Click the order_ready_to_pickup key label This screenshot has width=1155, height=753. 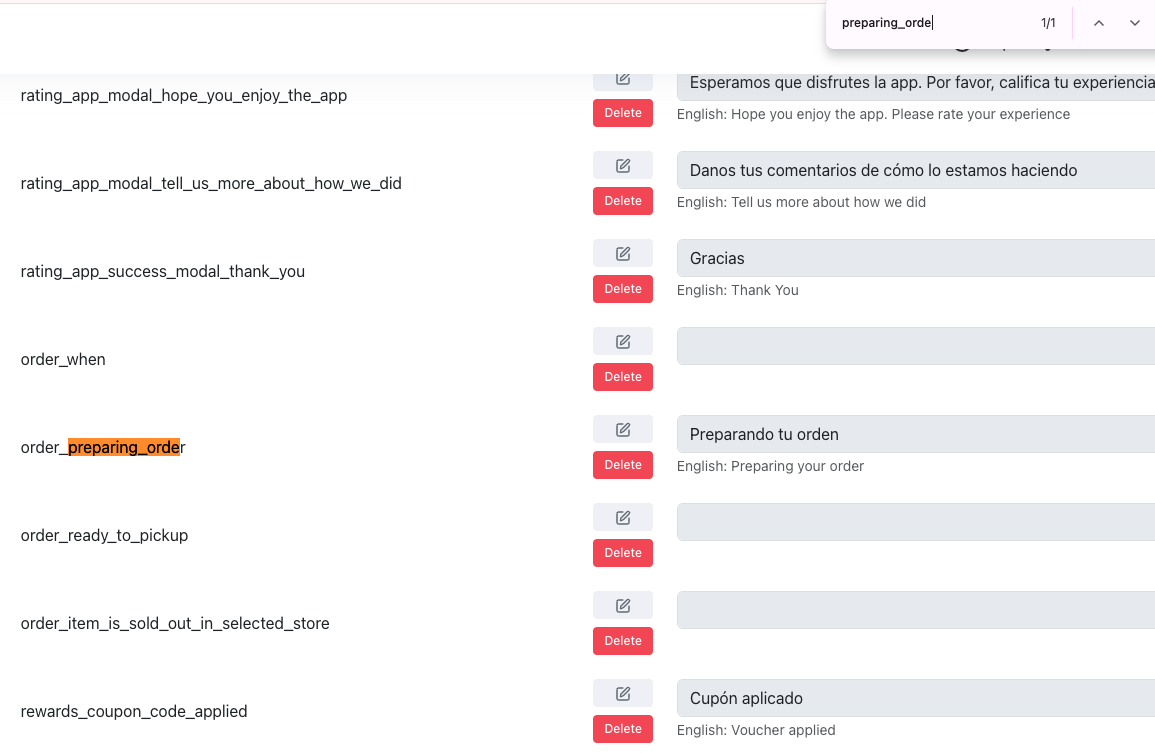tap(104, 536)
